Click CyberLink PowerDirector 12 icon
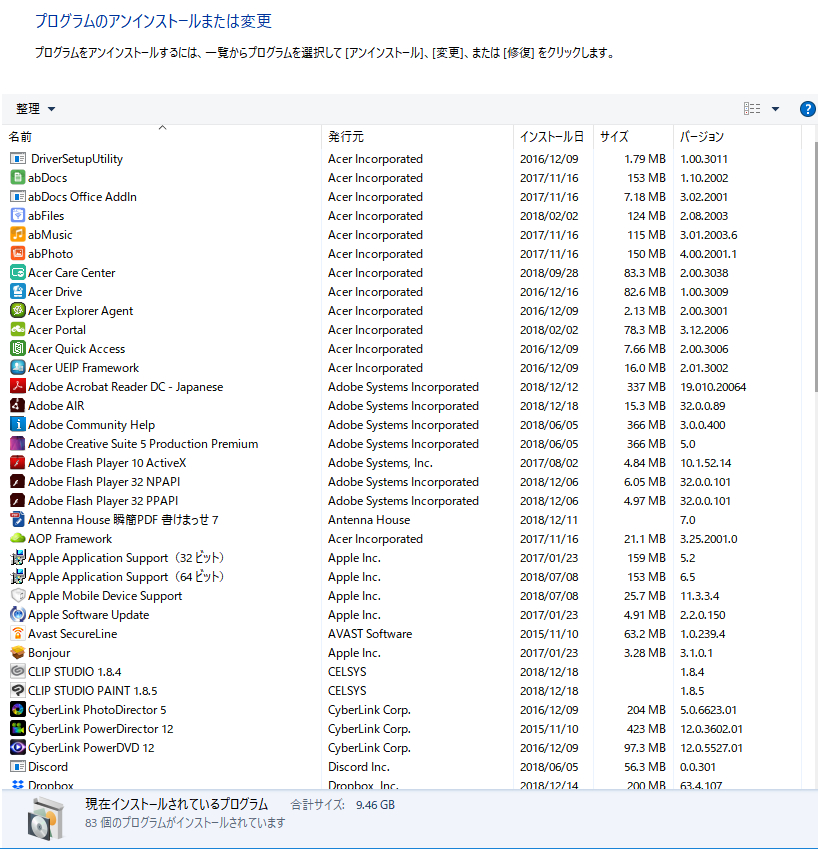This screenshot has width=818, height=849. (x=18, y=728)
